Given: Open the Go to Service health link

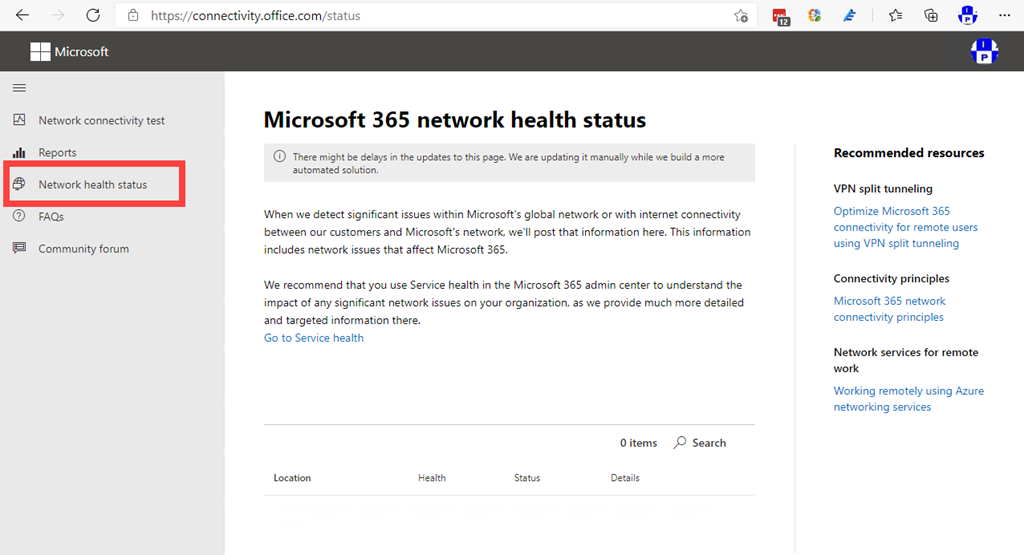Looking at the screenshot, I should click(x=313, y=338).
